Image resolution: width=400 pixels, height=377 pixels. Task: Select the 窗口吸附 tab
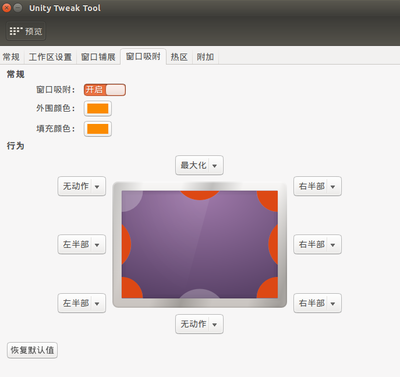(x=143, y=57)
